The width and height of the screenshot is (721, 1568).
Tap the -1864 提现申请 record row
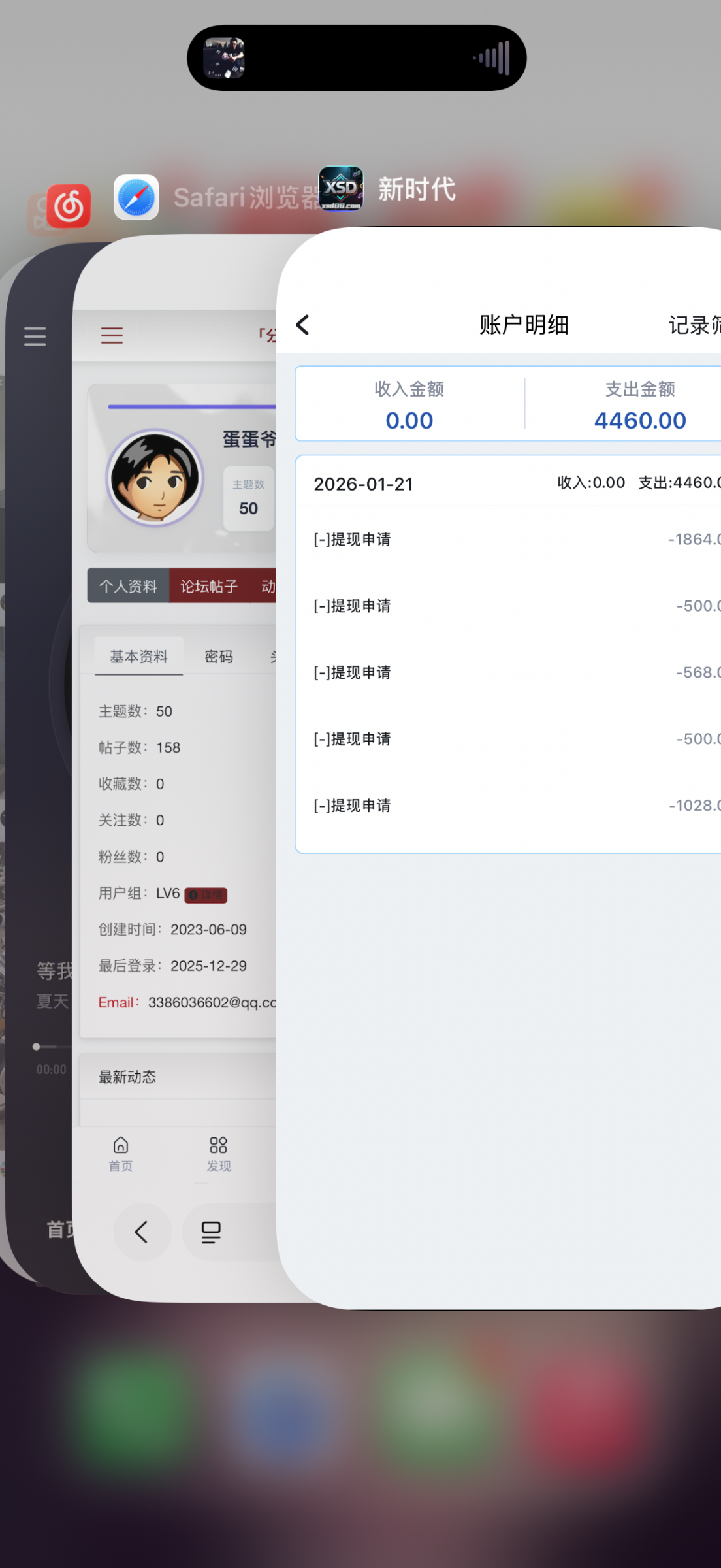point(509,539)
